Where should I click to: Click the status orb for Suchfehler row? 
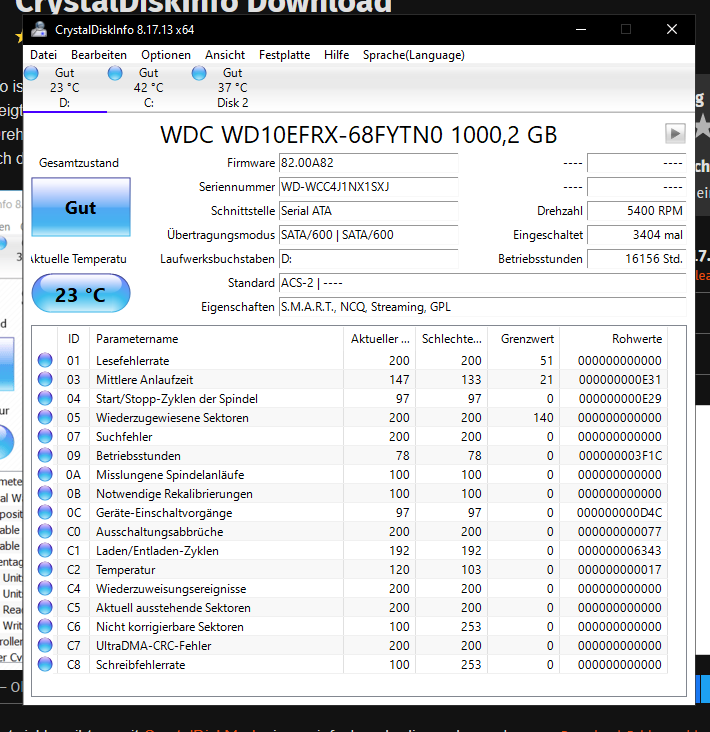click(x=45, y=436)
